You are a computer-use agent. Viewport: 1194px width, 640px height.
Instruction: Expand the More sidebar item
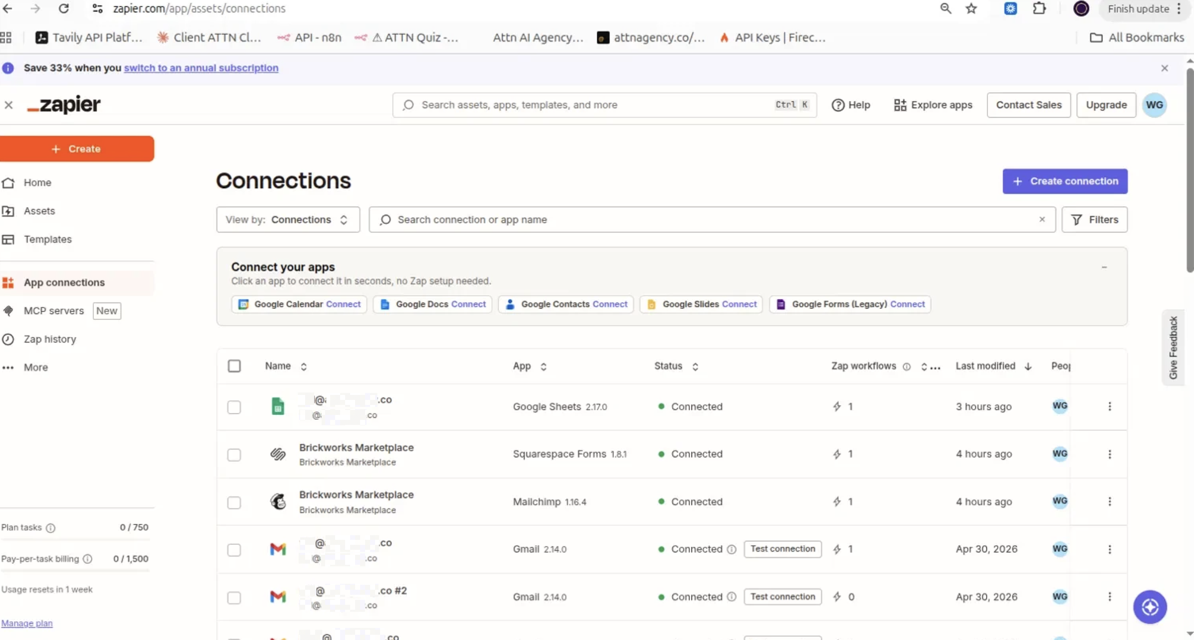click(35, 367)
